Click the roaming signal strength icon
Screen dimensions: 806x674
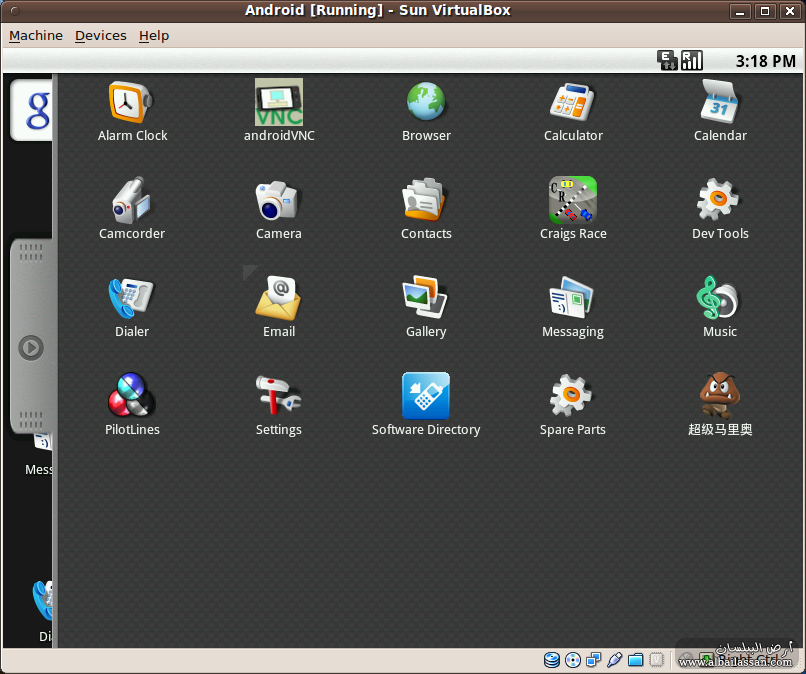coord(691,60)
